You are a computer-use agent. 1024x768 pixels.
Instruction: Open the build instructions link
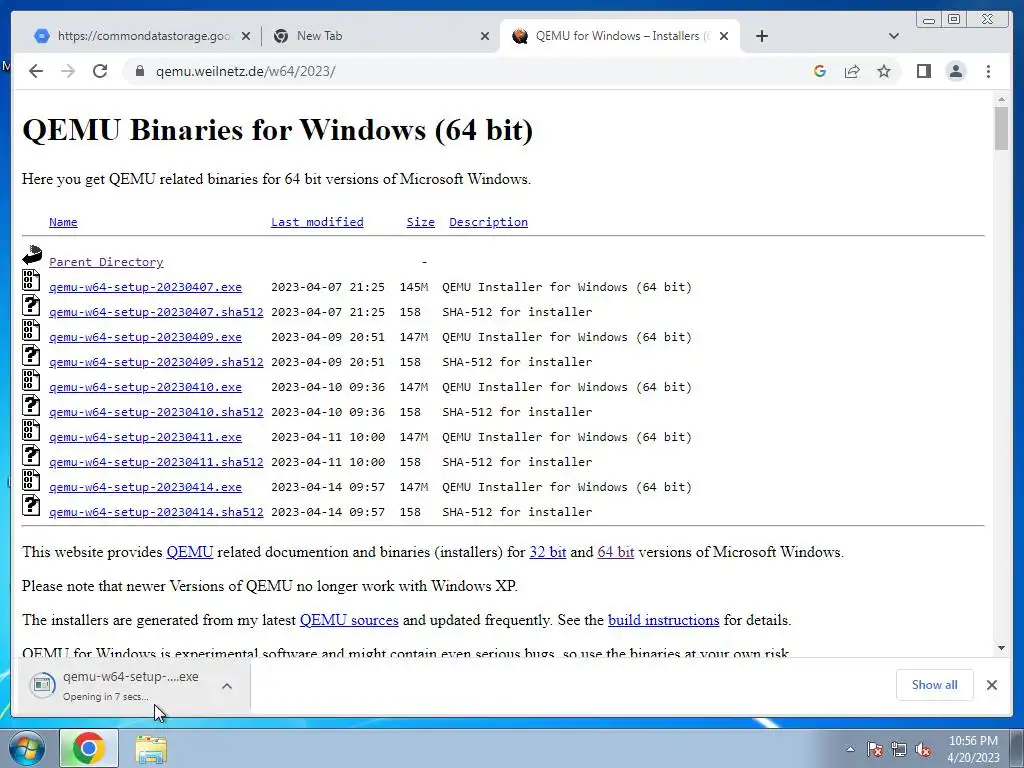[664, 620]
